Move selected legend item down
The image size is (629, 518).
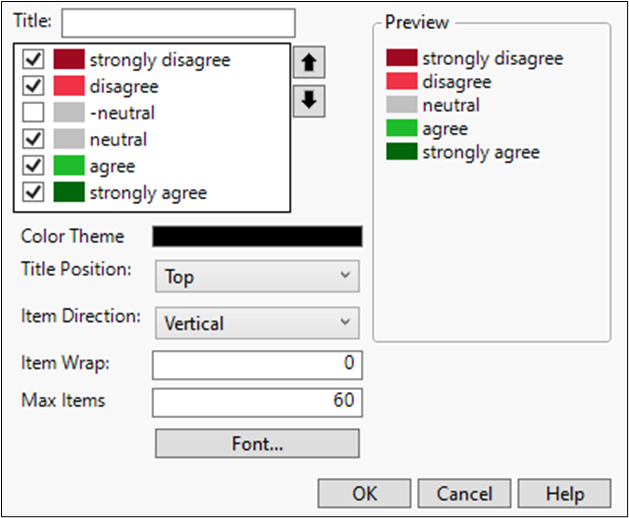click(311, 101)
